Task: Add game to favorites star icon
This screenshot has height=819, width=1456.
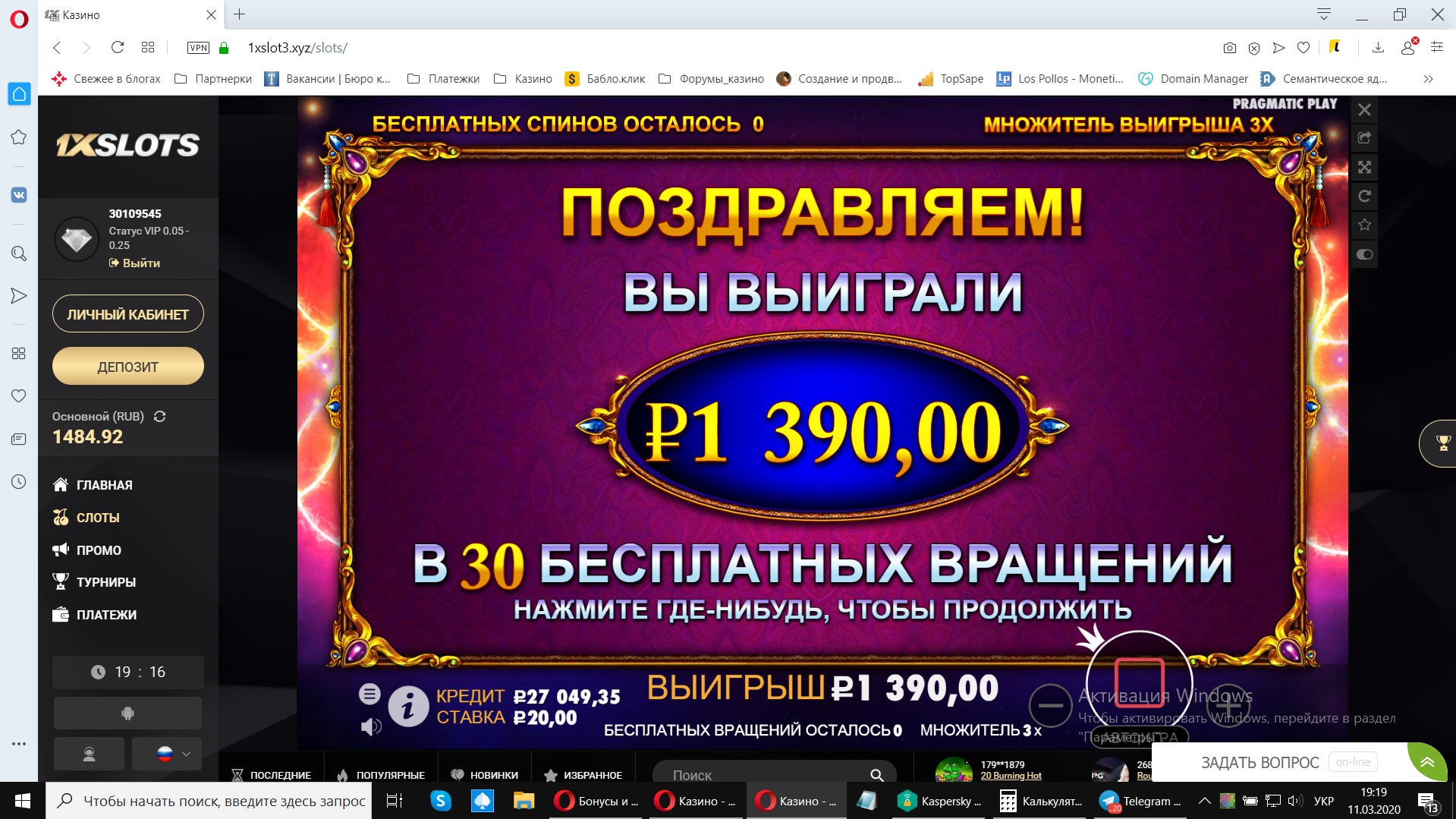Action: (1364, 225)
